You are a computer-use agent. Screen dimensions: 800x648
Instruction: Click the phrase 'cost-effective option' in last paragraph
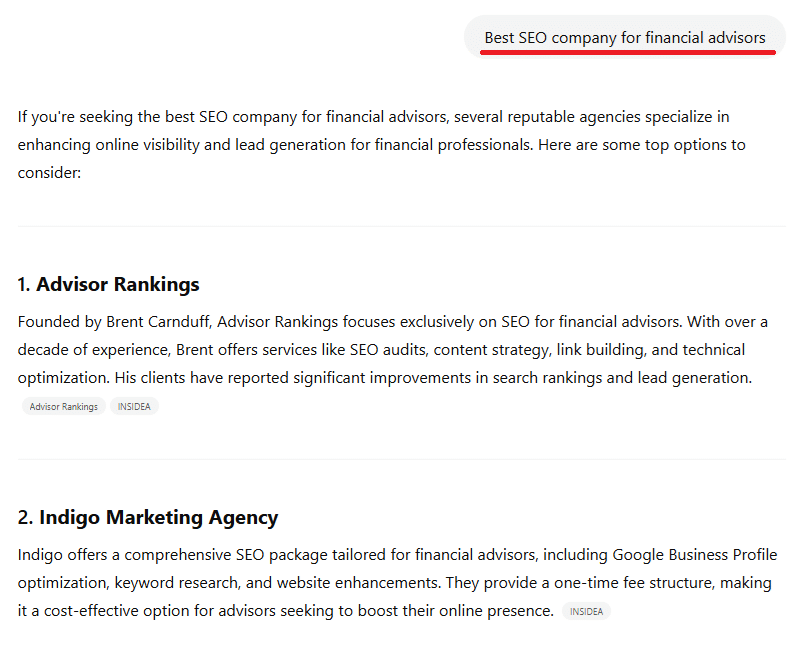[x=124, y=611]
